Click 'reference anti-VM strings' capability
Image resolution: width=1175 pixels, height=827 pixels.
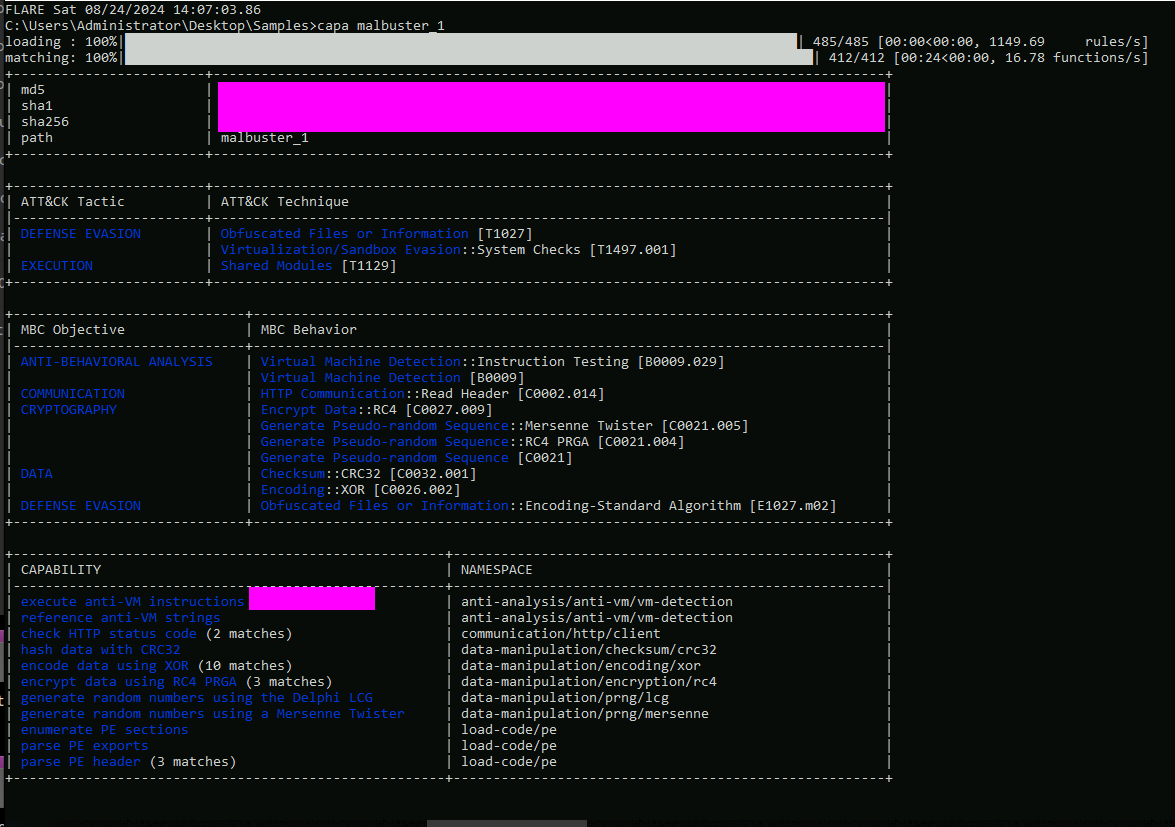[120, 618]
